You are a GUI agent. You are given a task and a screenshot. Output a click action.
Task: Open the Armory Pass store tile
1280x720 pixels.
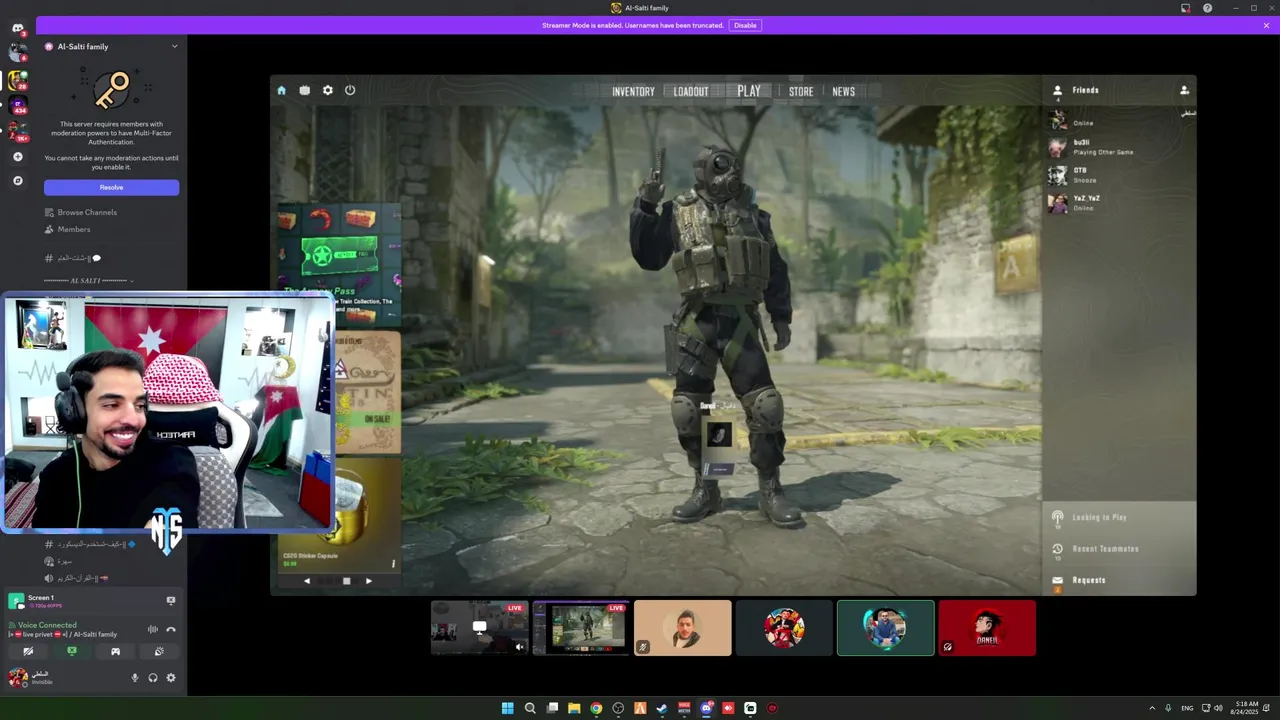338,264
